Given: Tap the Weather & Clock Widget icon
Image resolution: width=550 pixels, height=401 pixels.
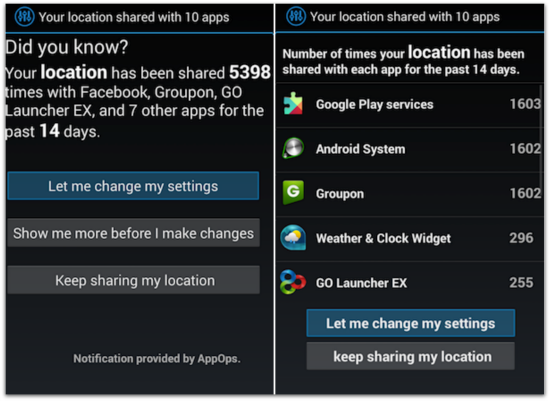Looking at the screenshot, I should [x=293, y=238].
